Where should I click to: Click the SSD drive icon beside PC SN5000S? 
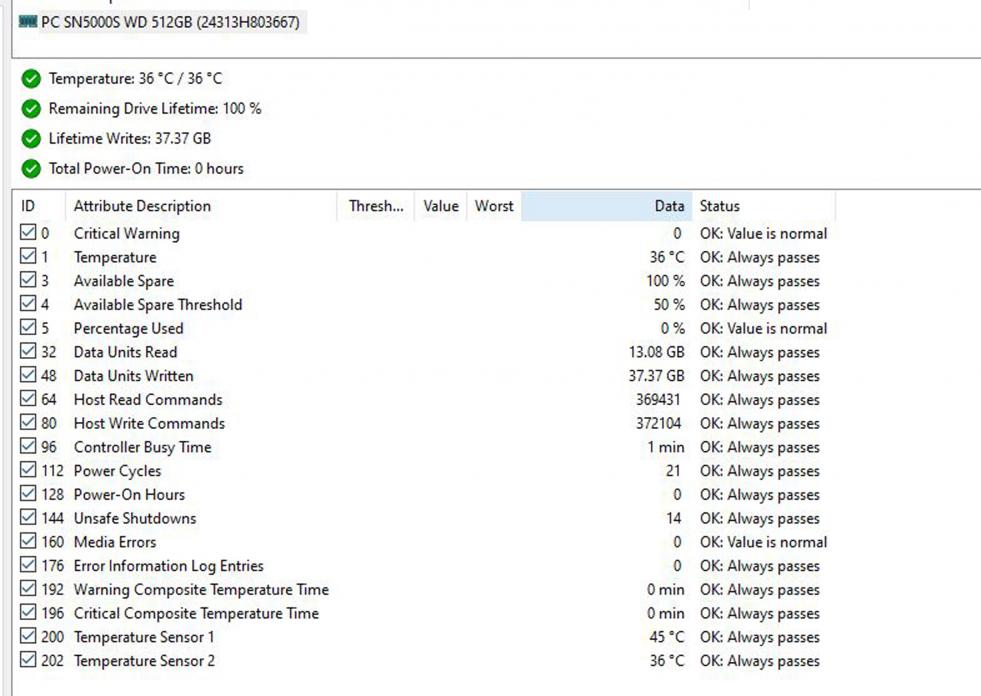(x=28, y=22)
